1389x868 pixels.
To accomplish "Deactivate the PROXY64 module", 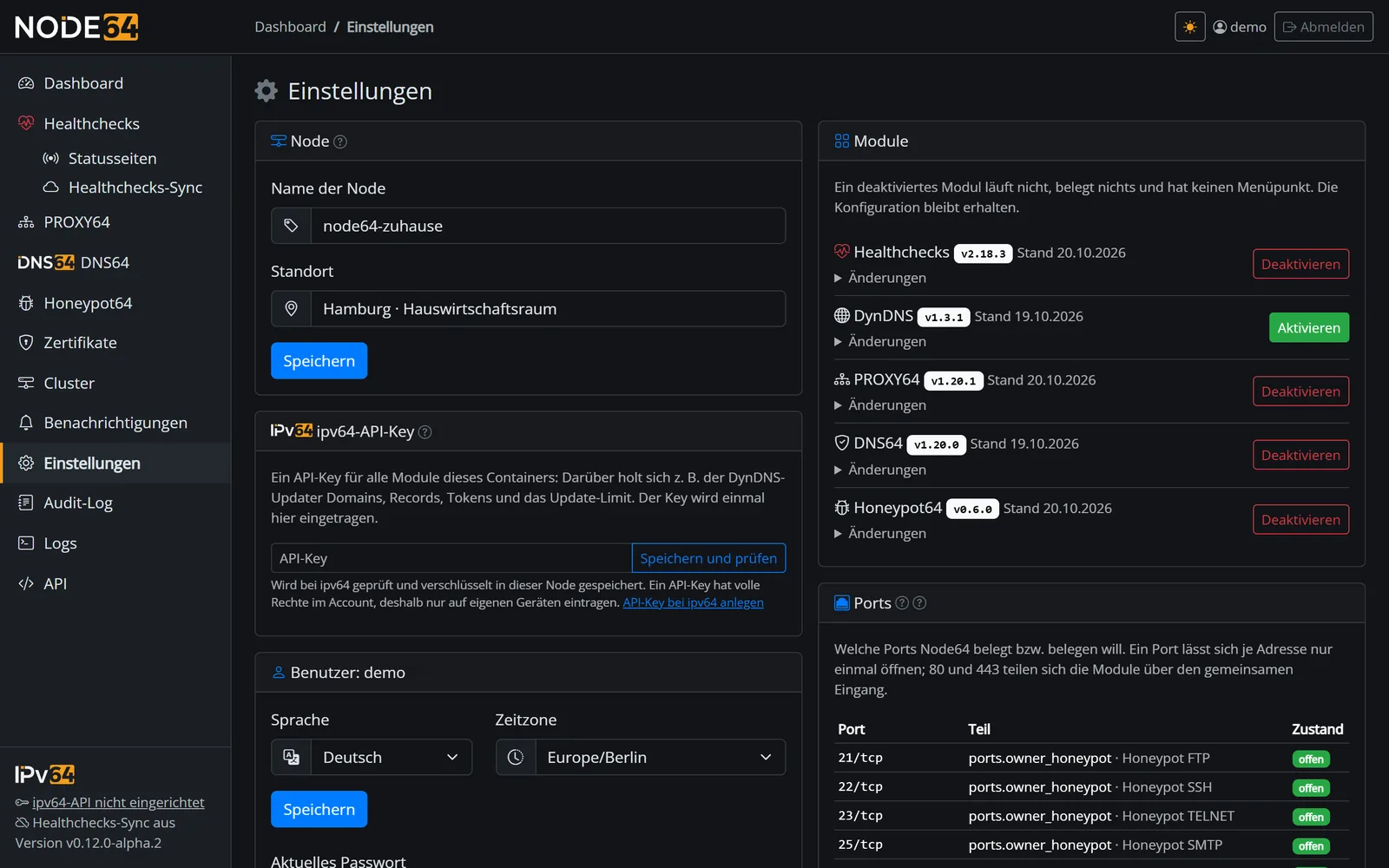I will (x=1300, y=391).
